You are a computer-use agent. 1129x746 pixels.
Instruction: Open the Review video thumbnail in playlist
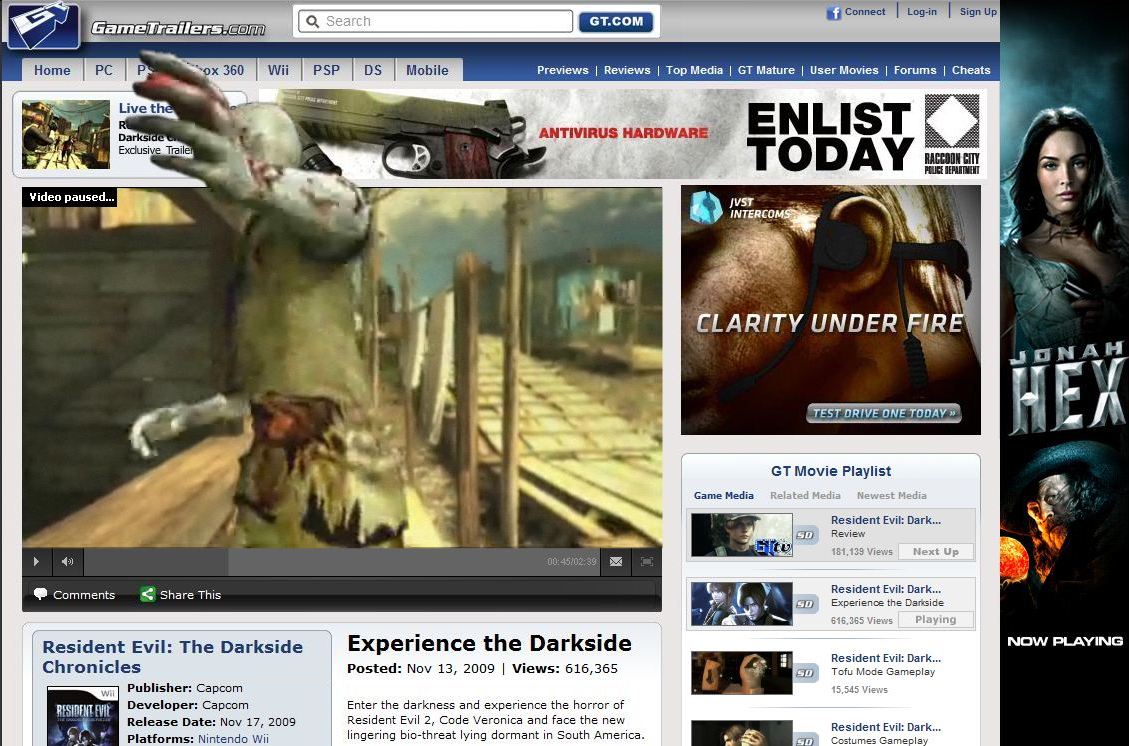742,535
